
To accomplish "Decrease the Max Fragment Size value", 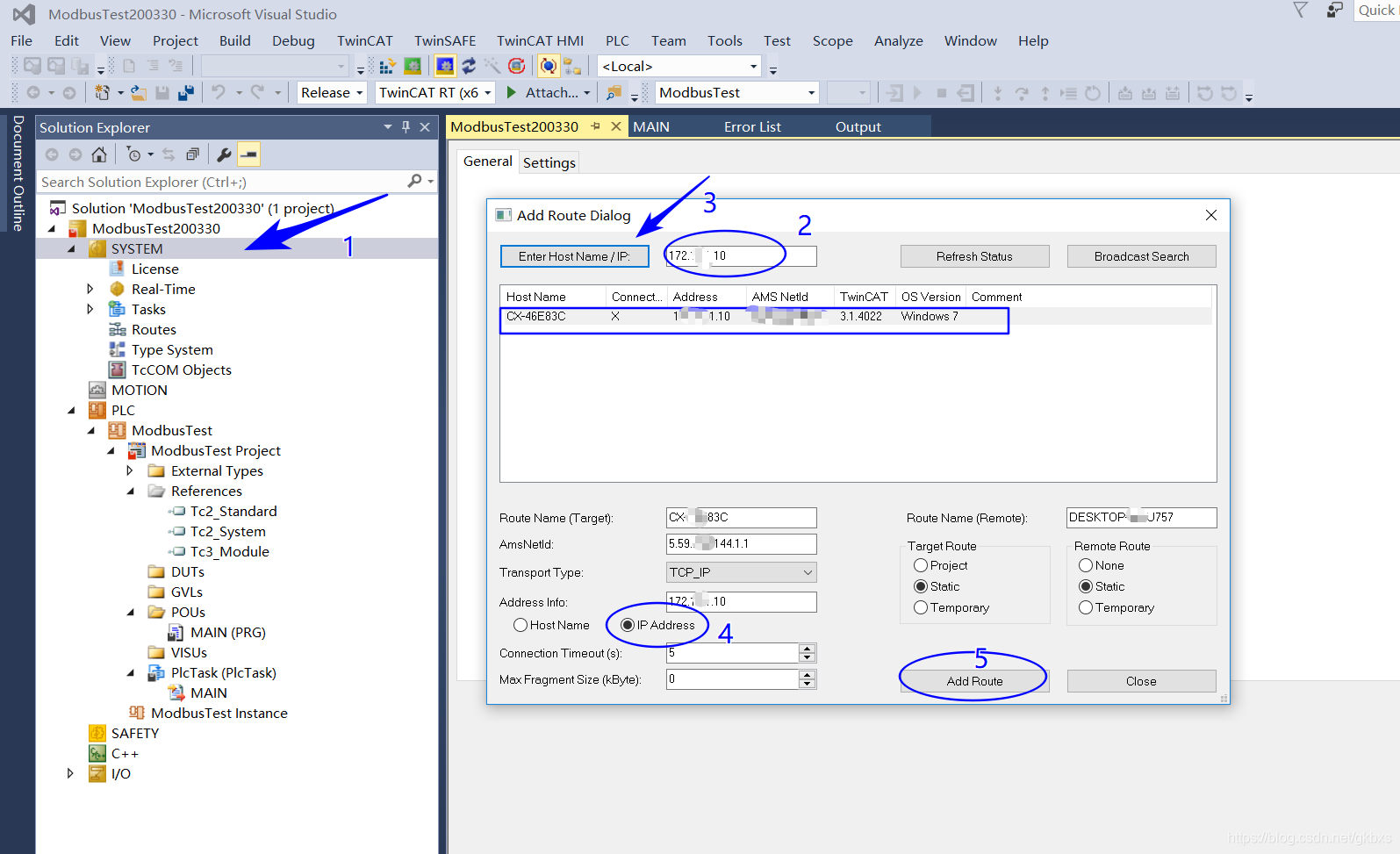I will coord(808,684).
